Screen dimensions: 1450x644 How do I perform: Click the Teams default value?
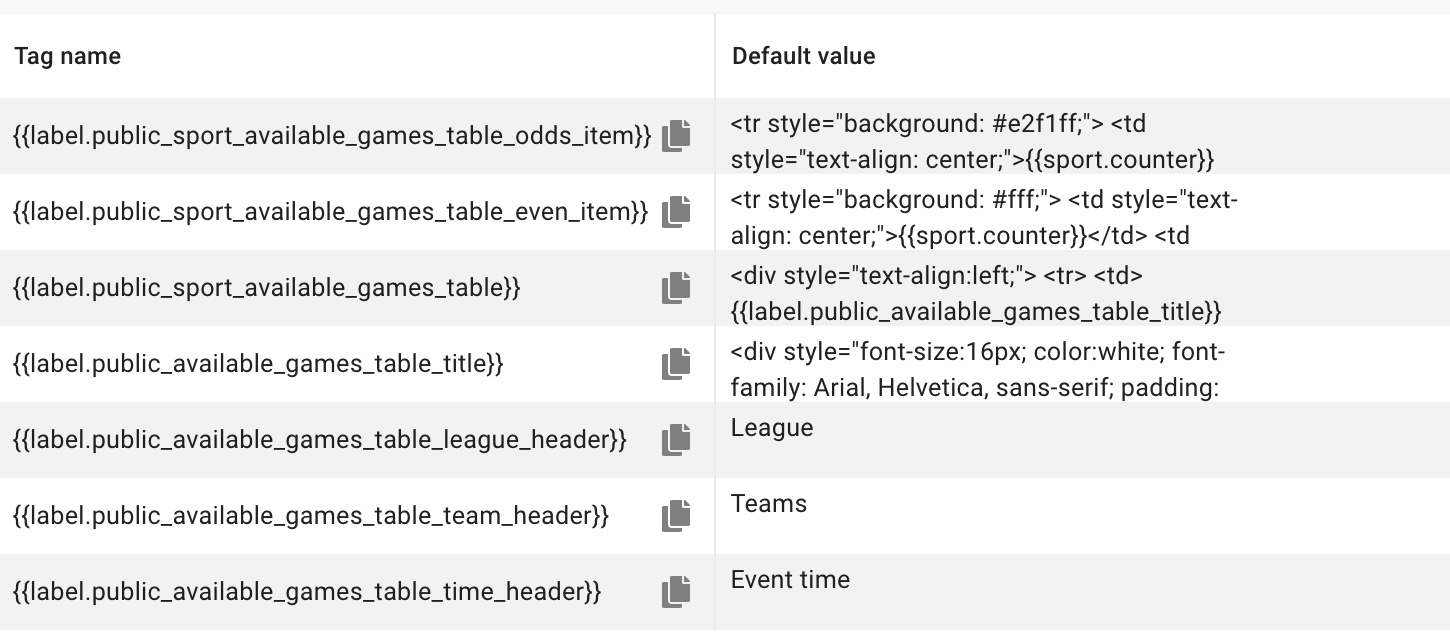click(769, 504)
